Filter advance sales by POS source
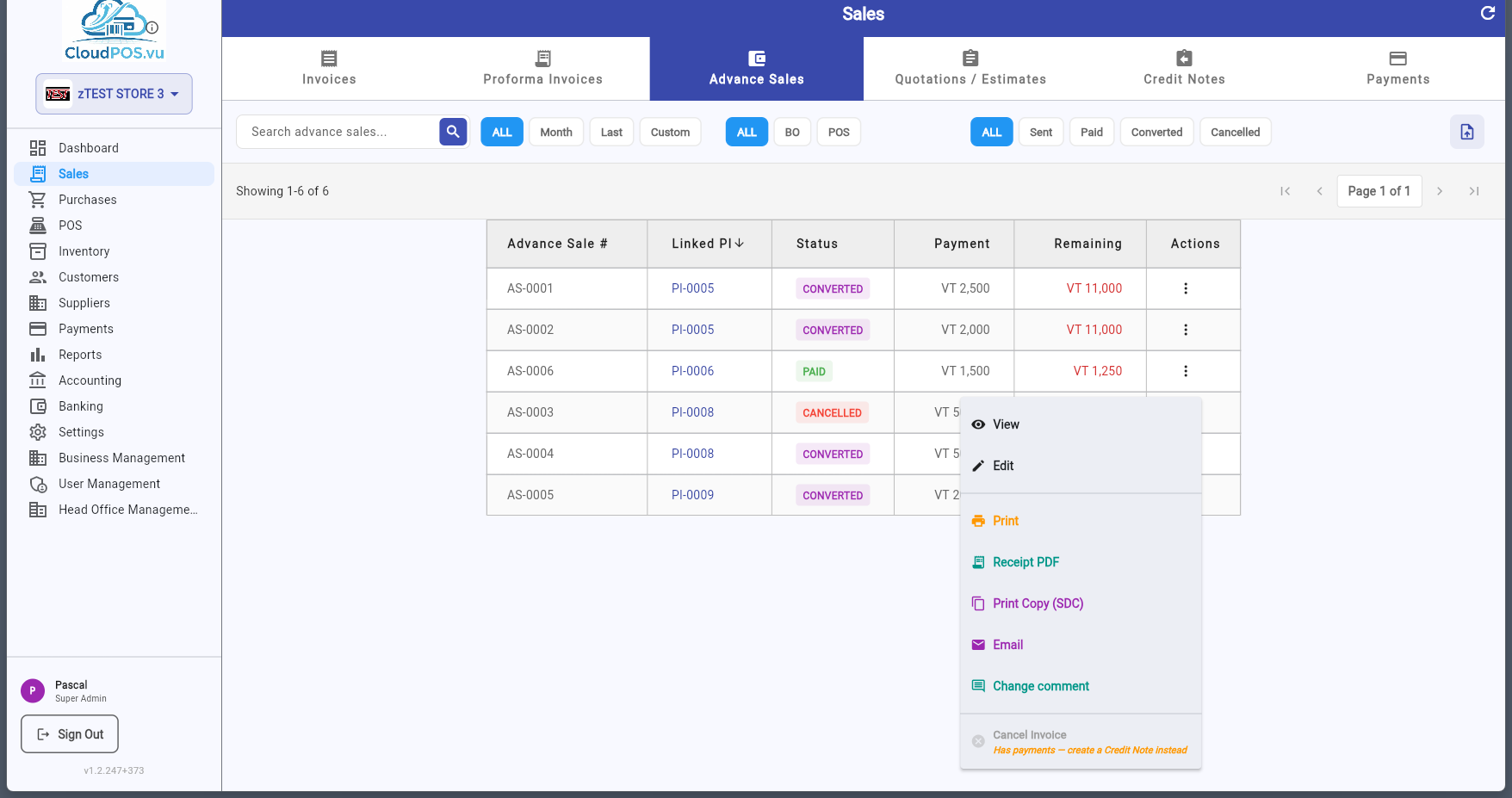The width and height of the screenshot is (1512, 798). 839,132
